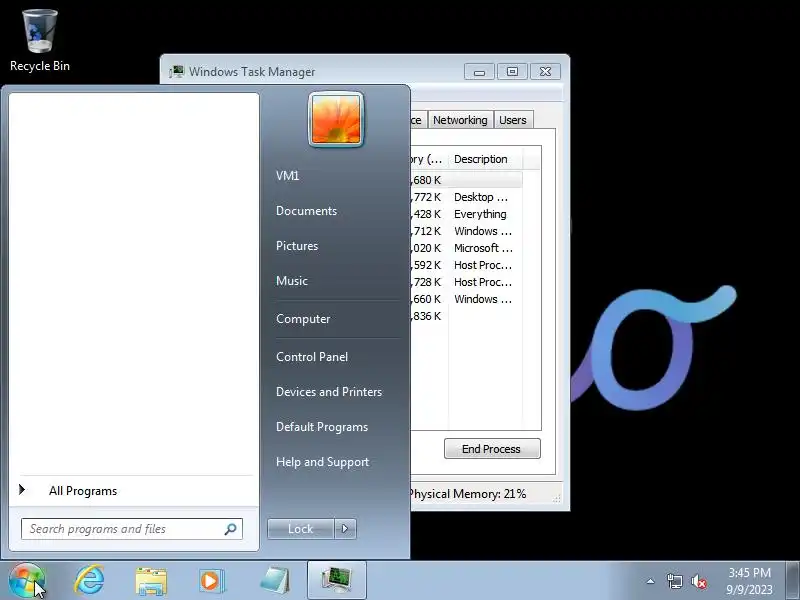Open Computer from Start menu
The width and height of the screenshot is (800, 600).
click(303, 319)
